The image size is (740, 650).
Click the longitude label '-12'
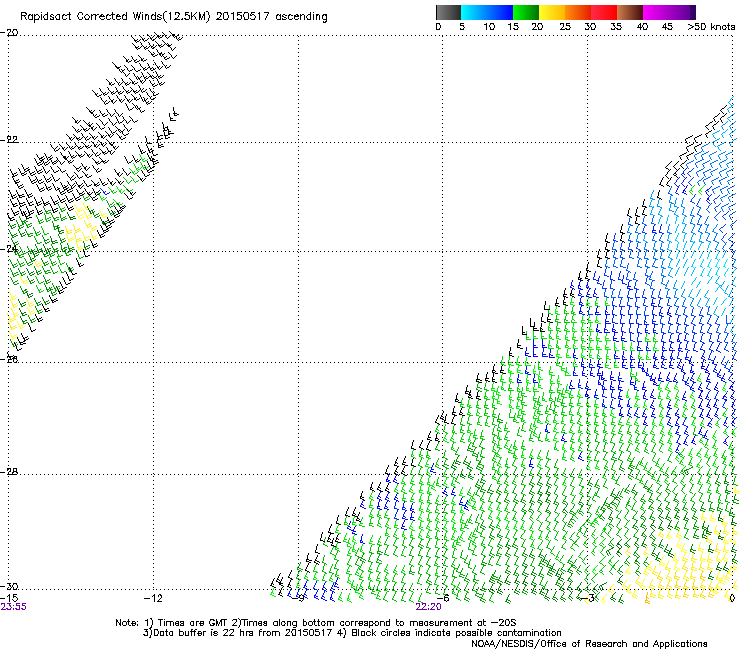tap(153, 598)
